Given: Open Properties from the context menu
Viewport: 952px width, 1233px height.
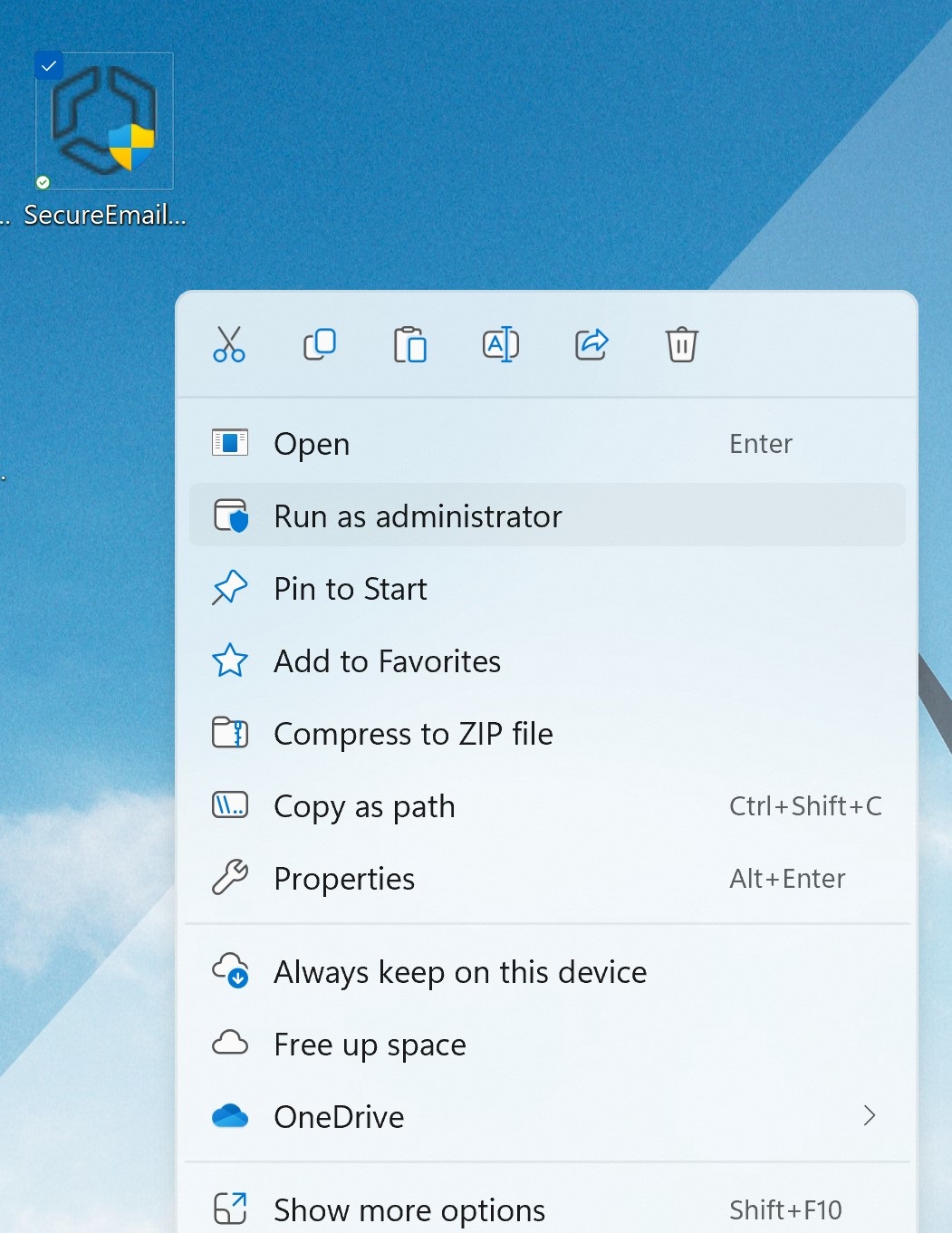Looking at the screenshot, I should 547,879.
